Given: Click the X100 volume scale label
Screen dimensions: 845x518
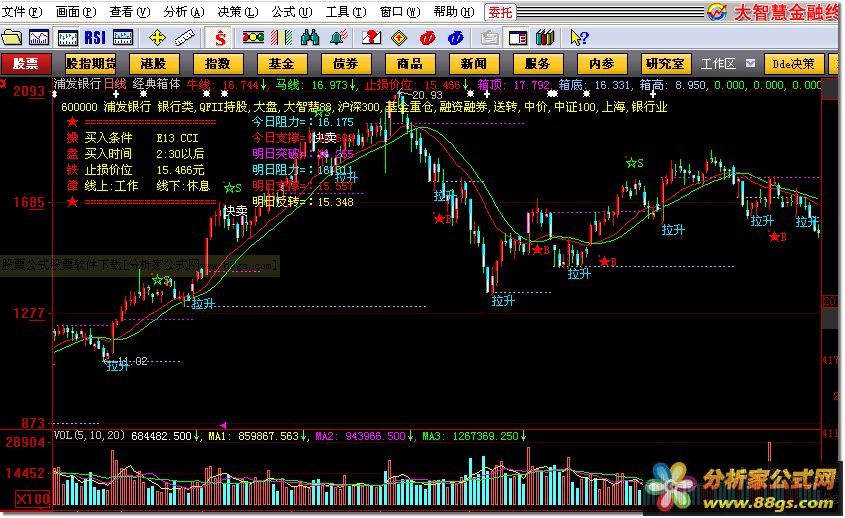Looking at the screenshot, I should click(x=32, y=499).
